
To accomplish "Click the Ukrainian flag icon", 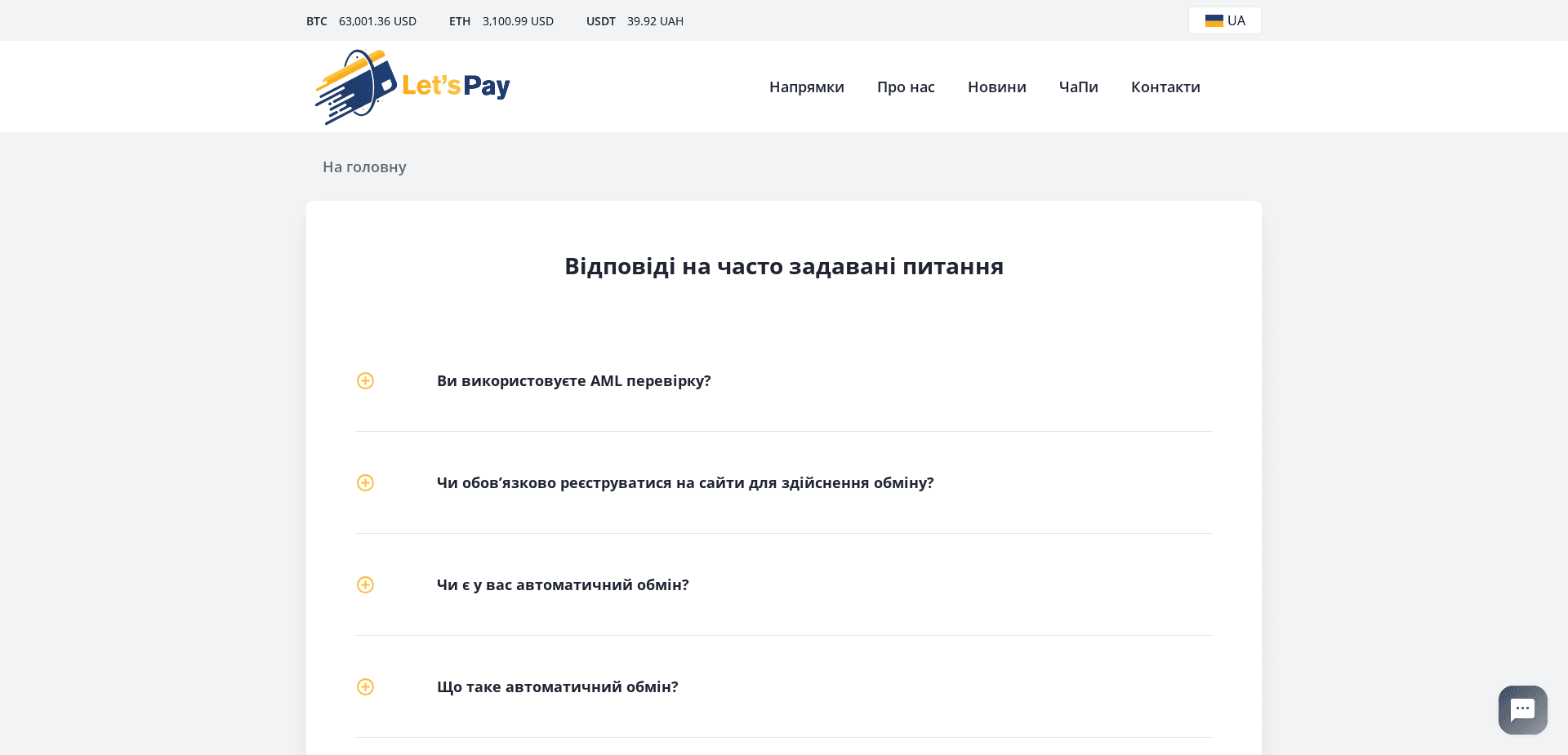I will tap(1212, 20).
